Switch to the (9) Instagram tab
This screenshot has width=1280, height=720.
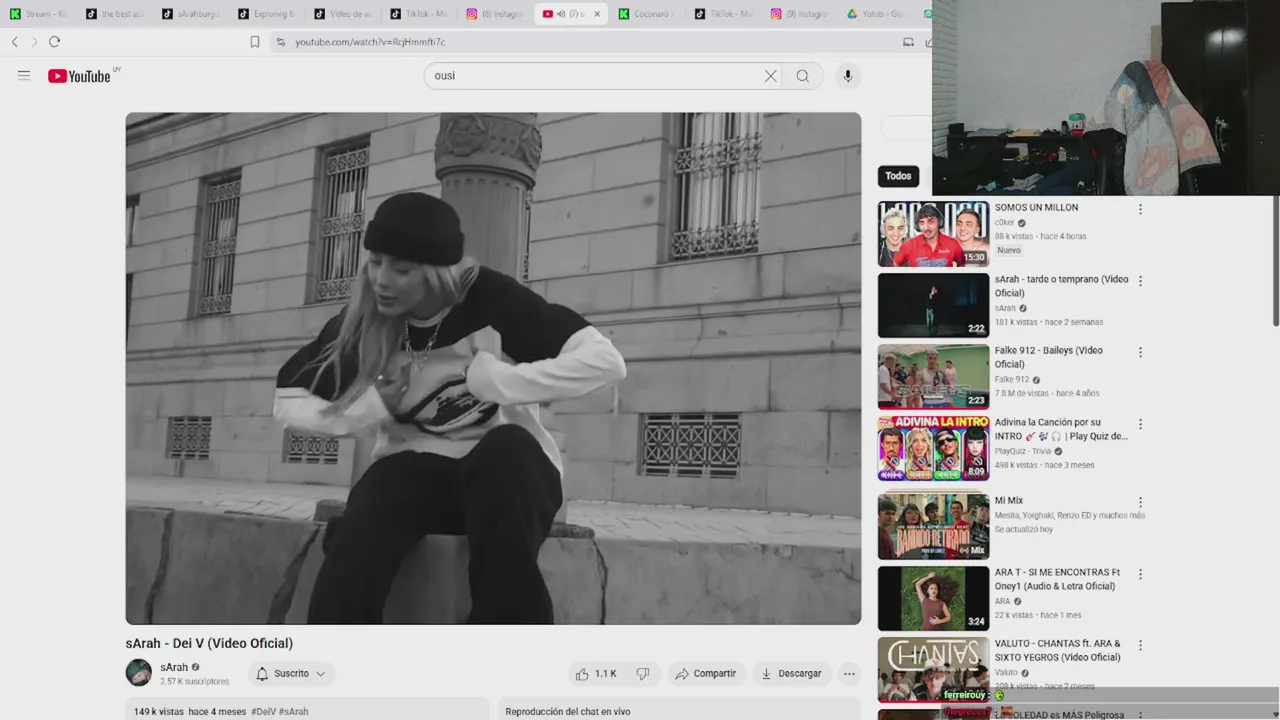pos(800,14)
